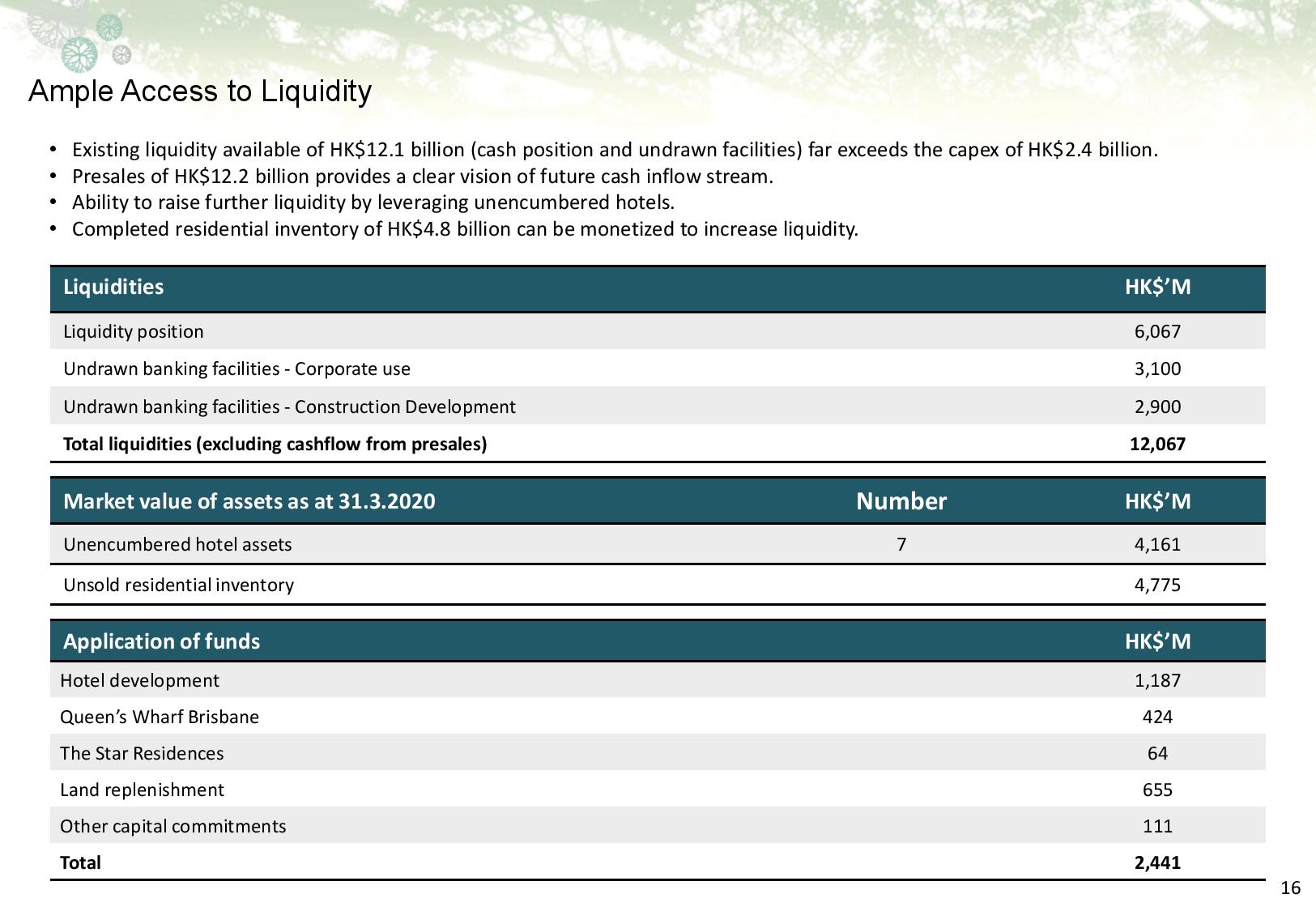This screenshot has height=911, width=1316.
Task: Click the hotel count 7
Action: (x=901, y=544)
